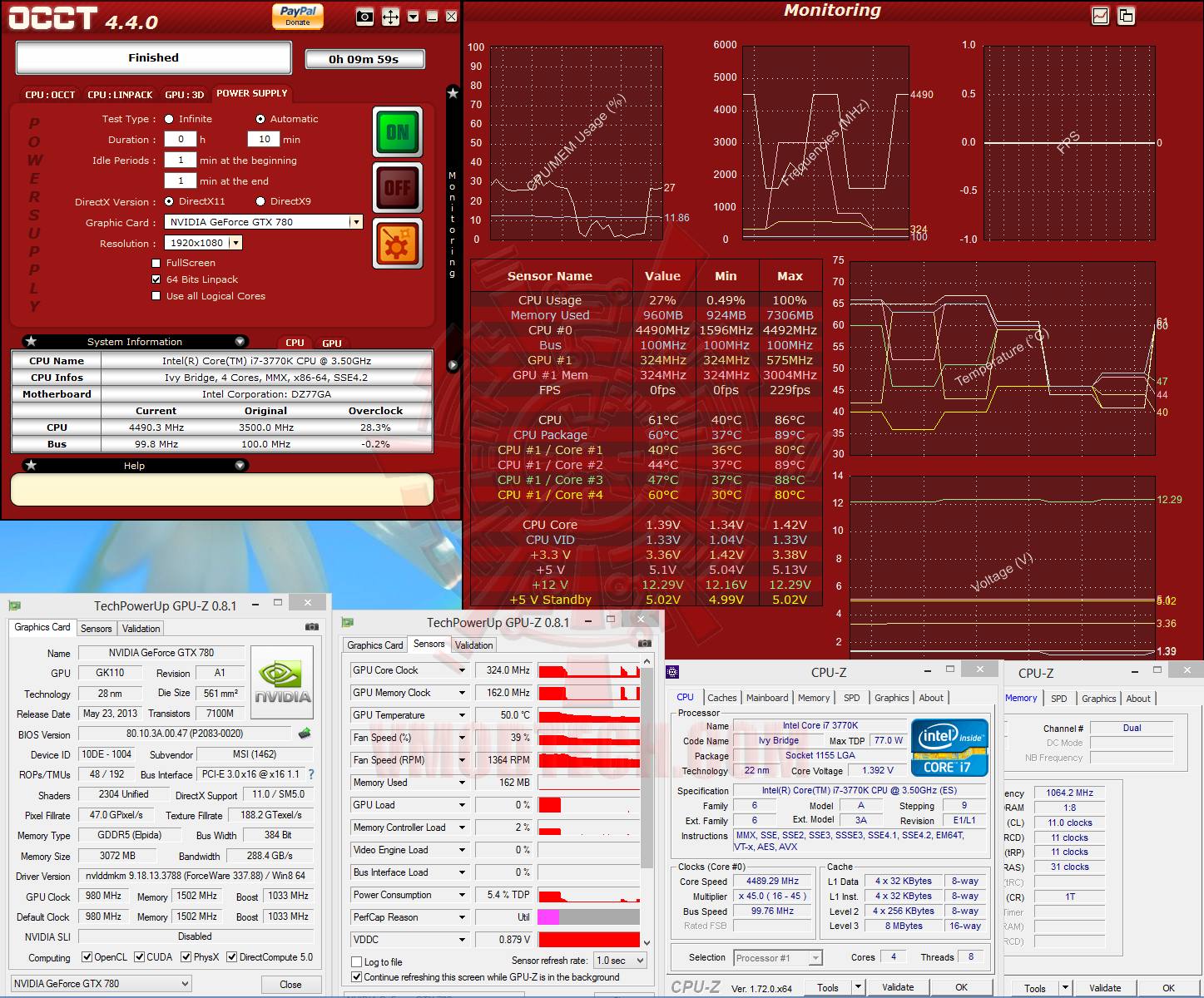
Task: Open the Tools dropdown arrow in the left CPU-Z window
Action: pyautogui.click(x=859, y=987)
